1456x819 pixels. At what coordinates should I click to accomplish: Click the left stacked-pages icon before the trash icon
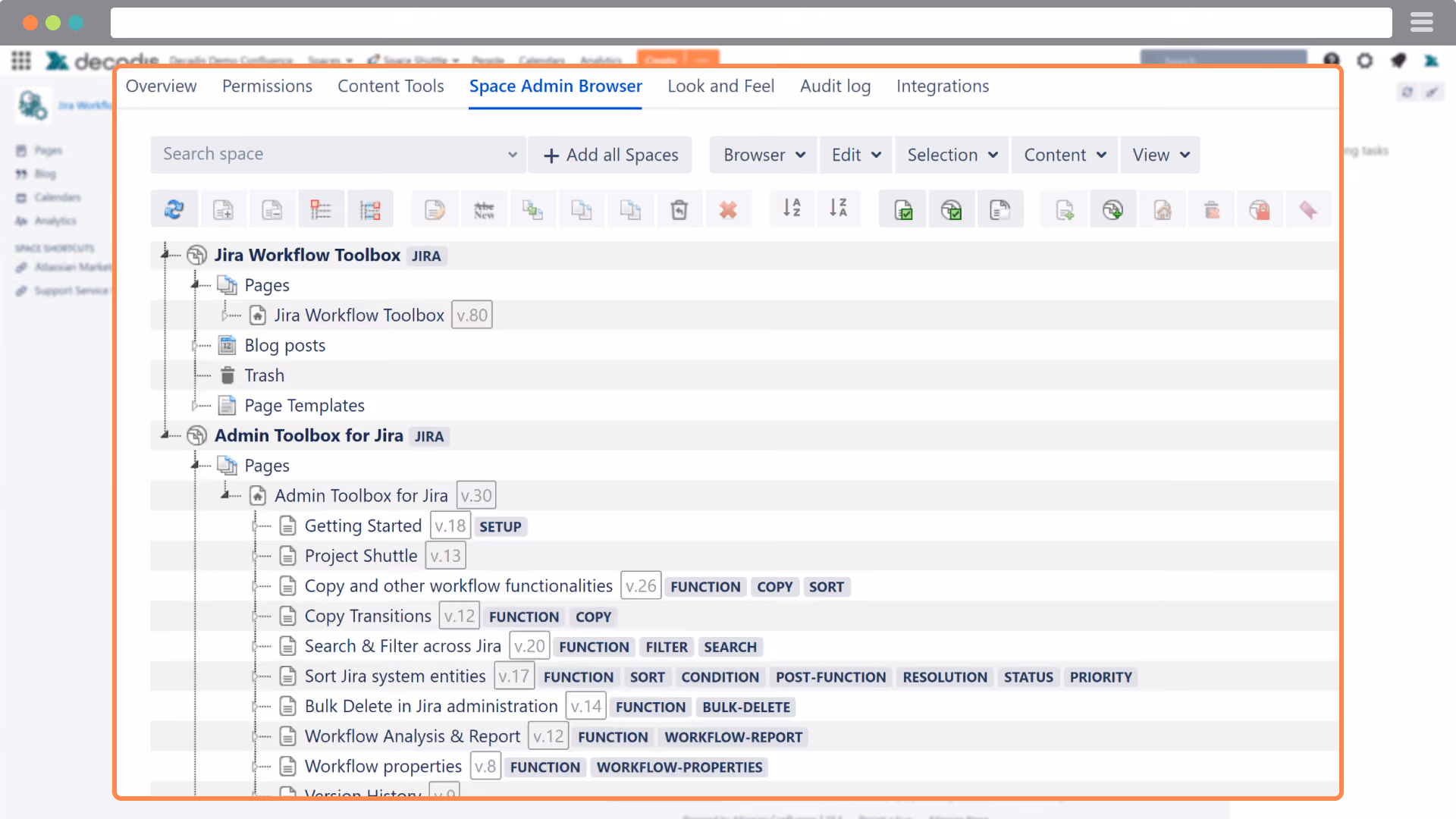(582, 209)
